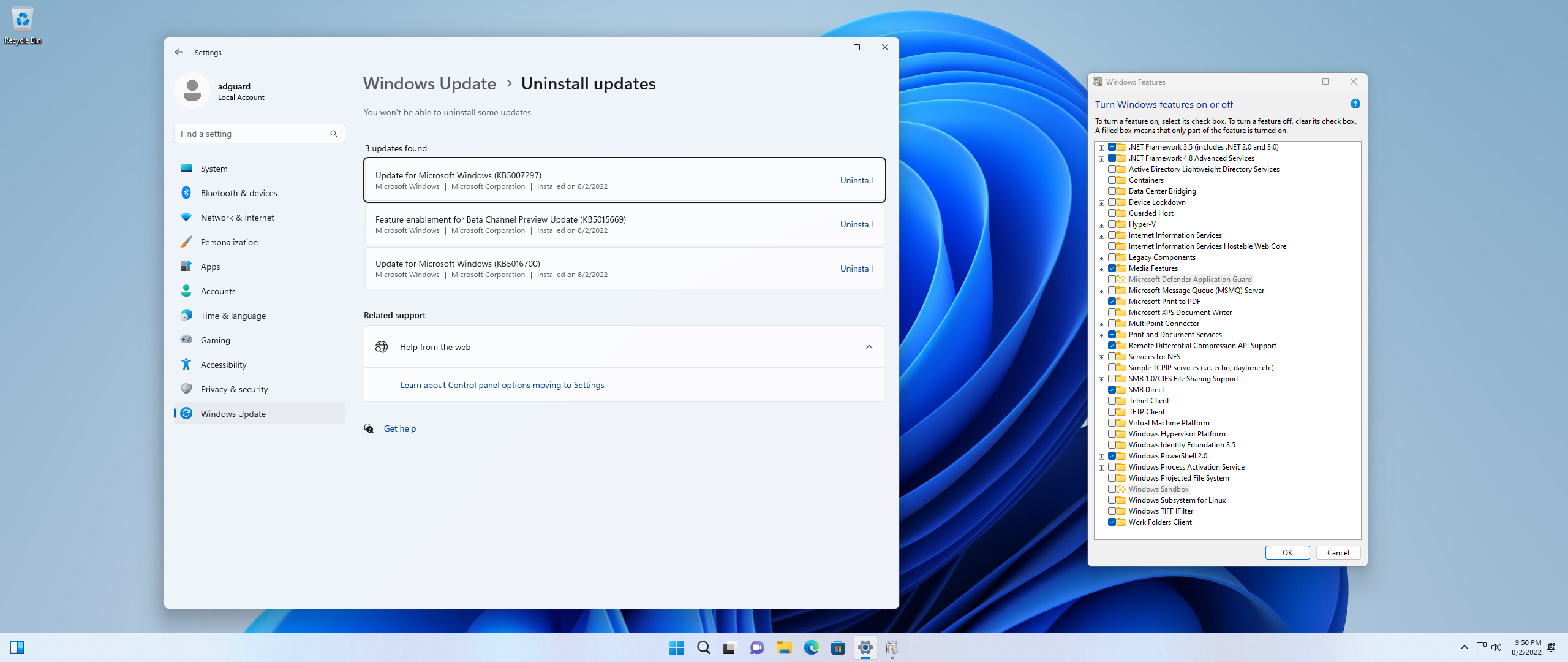Expand Internet Information Services node
The image size is (1568, 662).
1101,236
